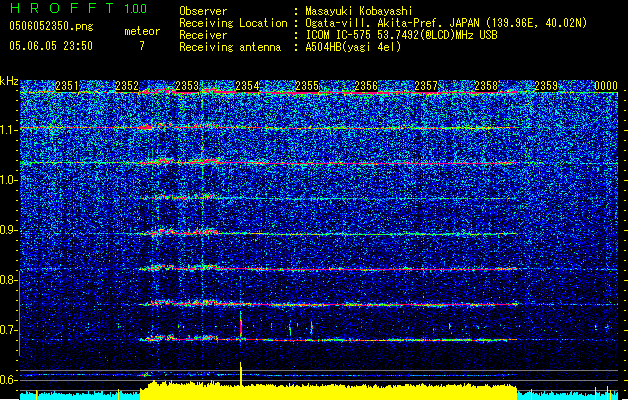
Task: Click the 2354 time marker
Action: [x=247, y=86]
